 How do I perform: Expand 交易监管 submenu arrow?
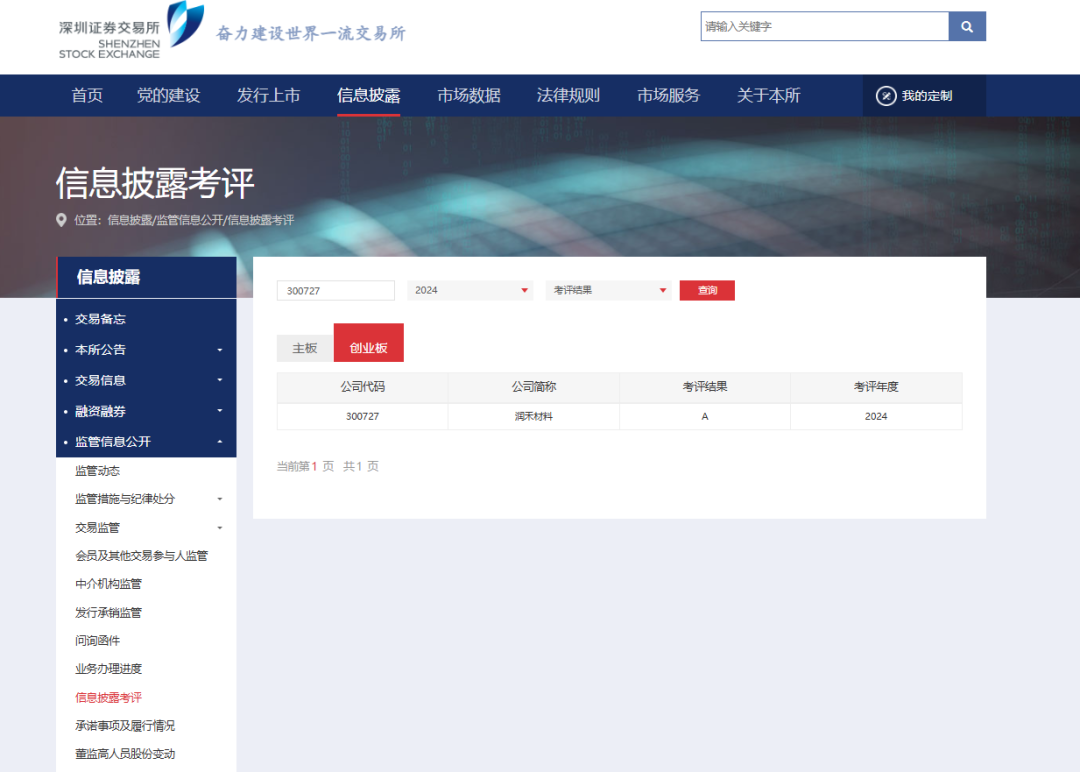219,528
